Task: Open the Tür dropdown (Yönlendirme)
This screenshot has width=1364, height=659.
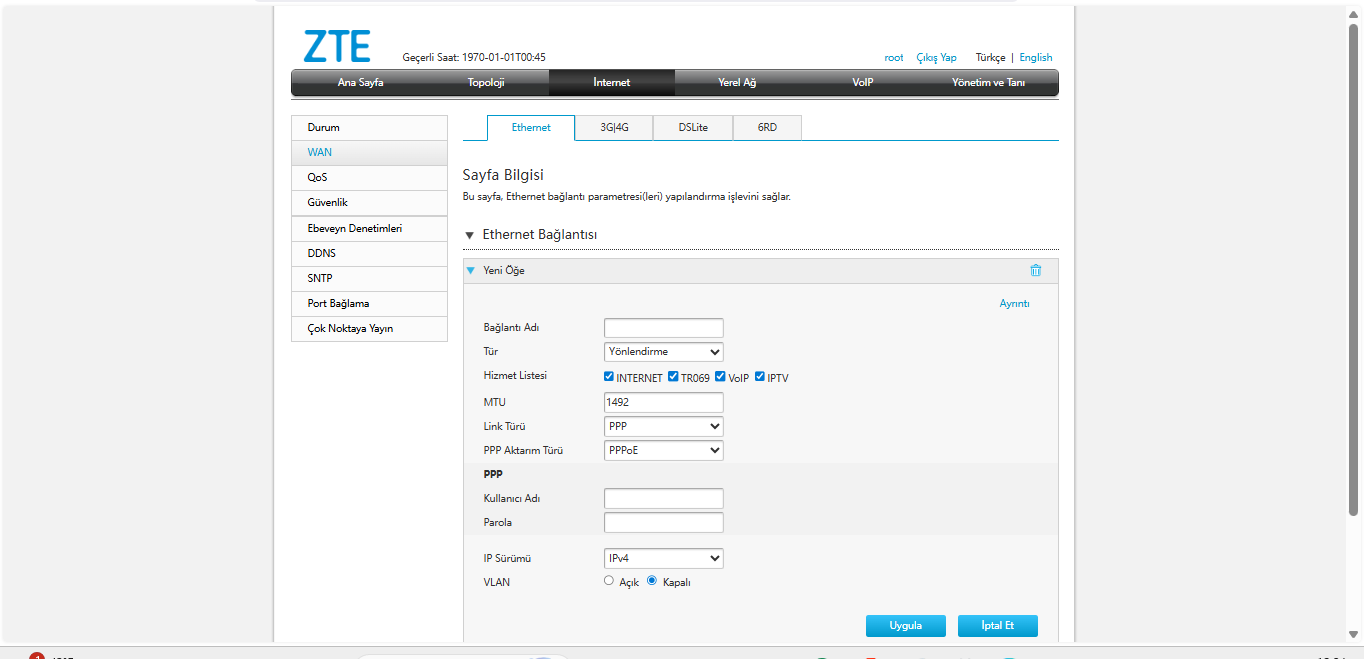Action: [x=664, y=352]
